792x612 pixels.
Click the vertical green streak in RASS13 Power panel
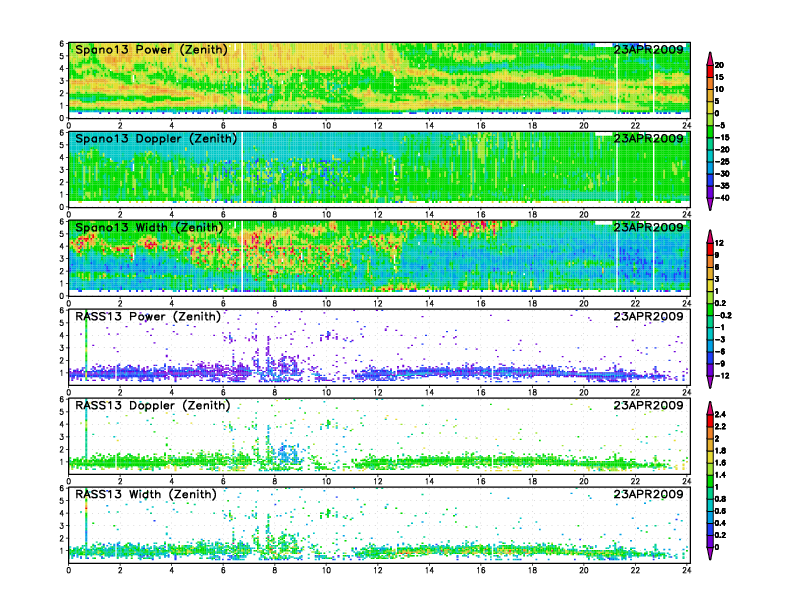pos(86,346)
